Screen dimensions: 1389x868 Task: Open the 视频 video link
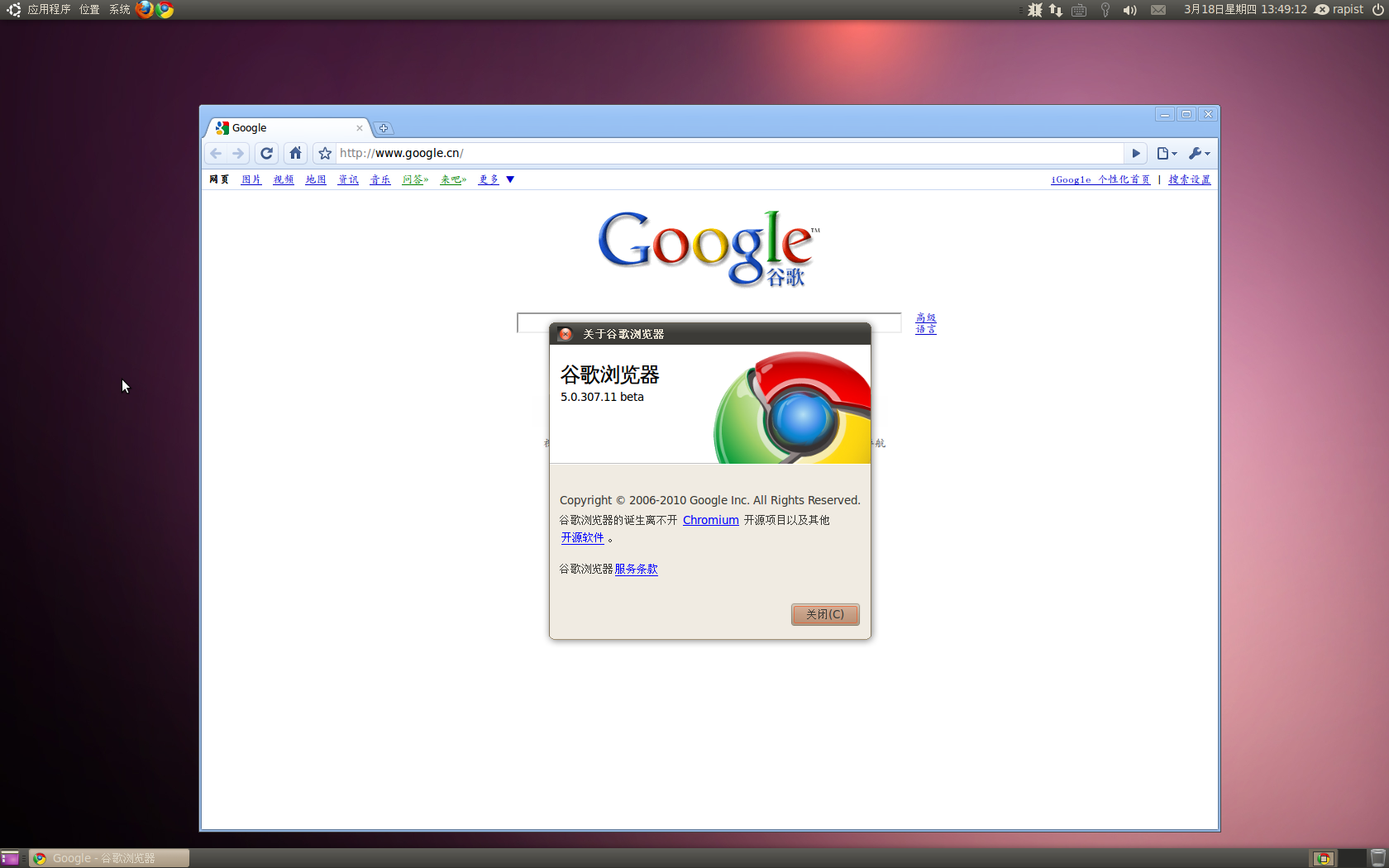click(284, 179)
